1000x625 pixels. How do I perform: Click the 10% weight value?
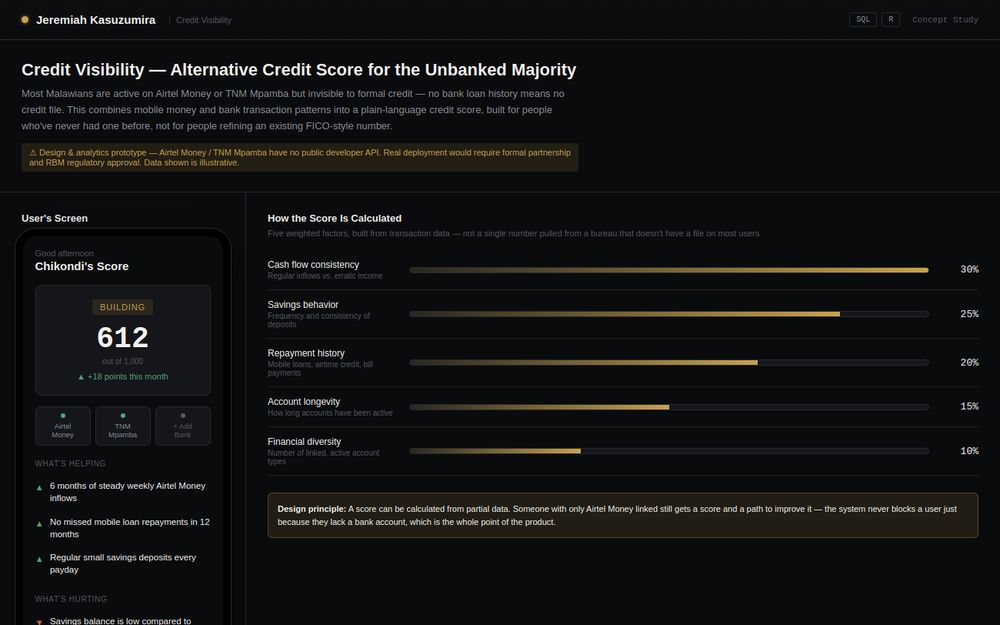[969, 452]
